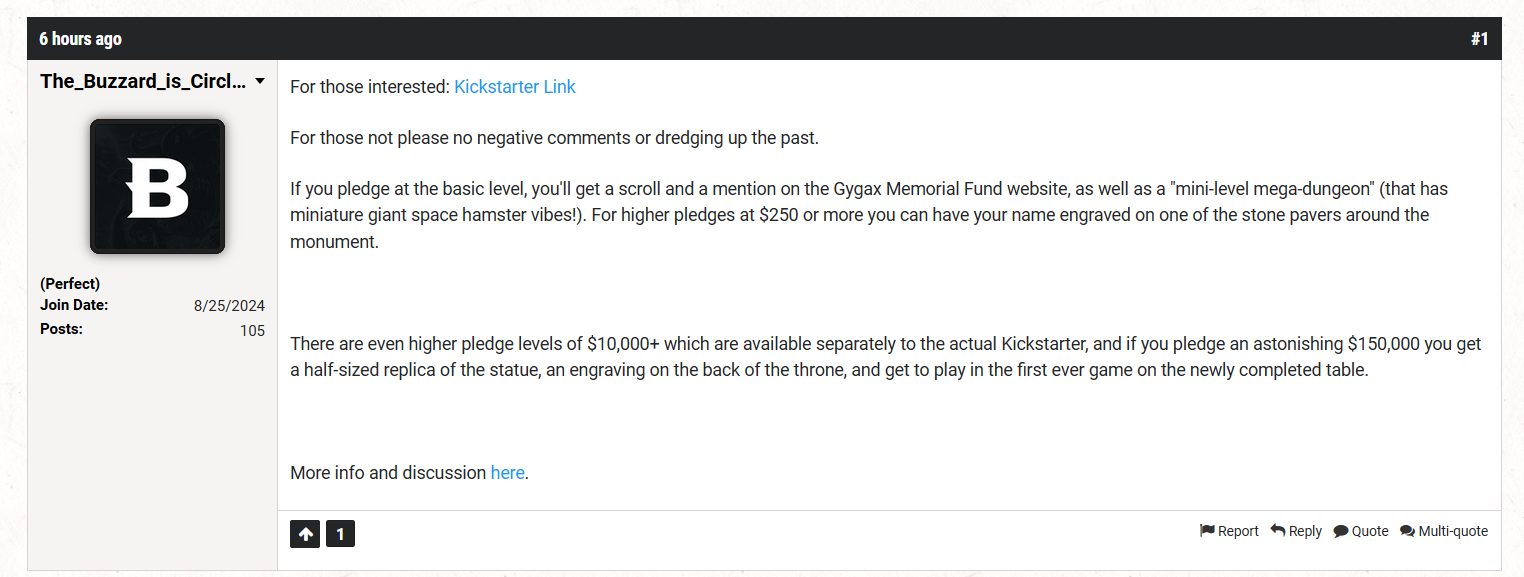Click the Report flag icon
Image resolution: width=1524 pixels, height=577 pixels.
[x=1207, y=531]
